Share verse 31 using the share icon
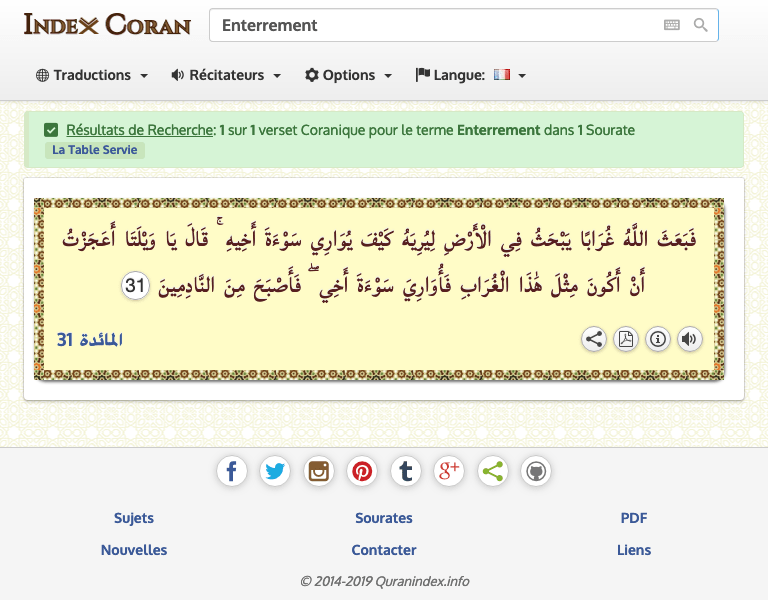 594,339
